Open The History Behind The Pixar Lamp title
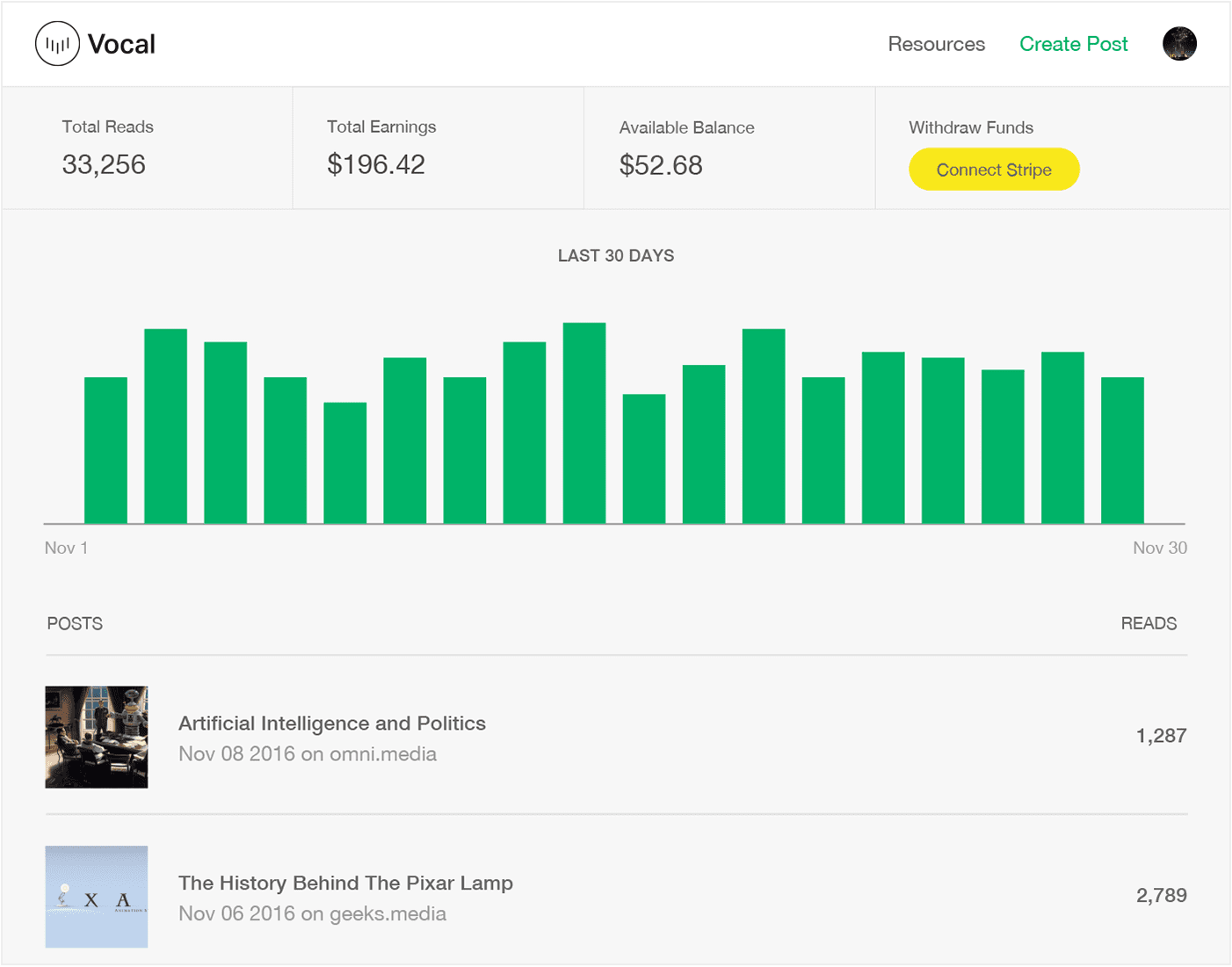This screenshot has height=967, width=1232. (345, 883)
